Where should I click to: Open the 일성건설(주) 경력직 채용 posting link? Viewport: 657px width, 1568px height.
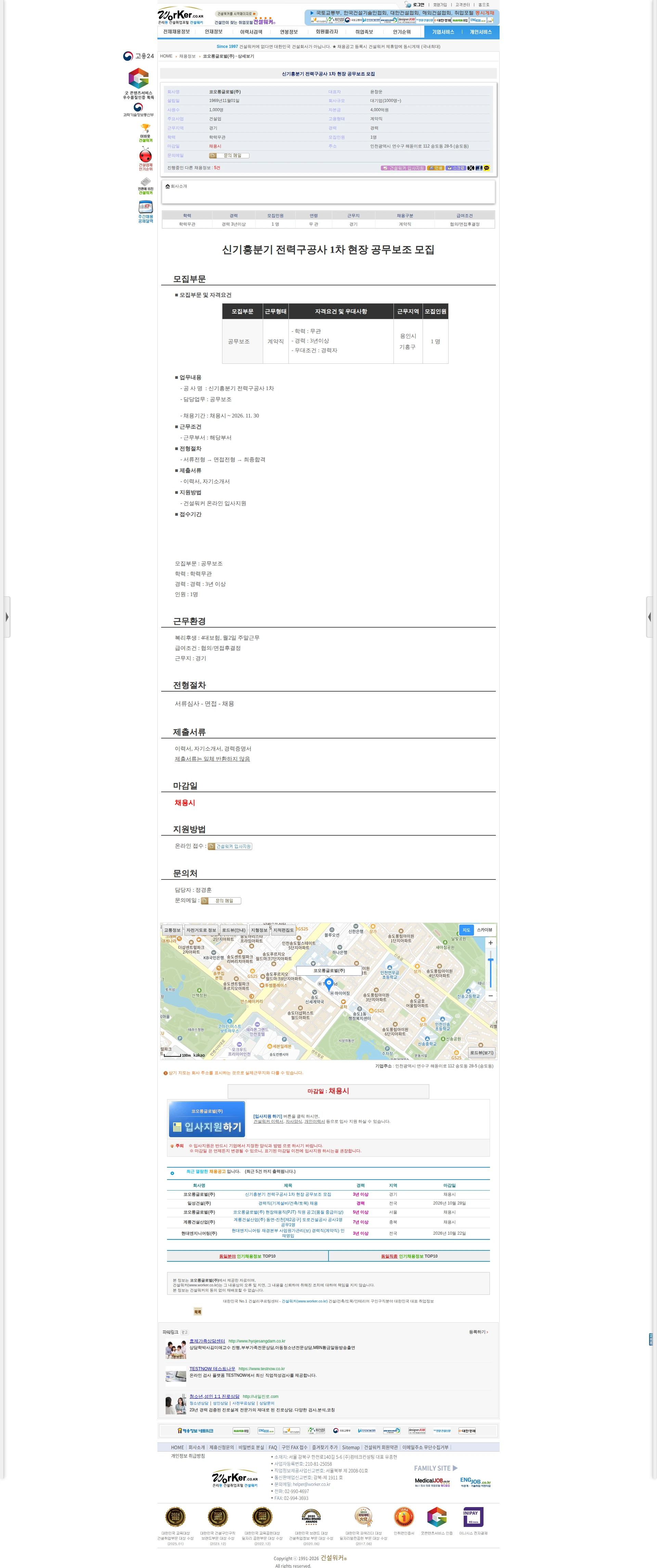pyautogui.click(x=287, y=1203)
